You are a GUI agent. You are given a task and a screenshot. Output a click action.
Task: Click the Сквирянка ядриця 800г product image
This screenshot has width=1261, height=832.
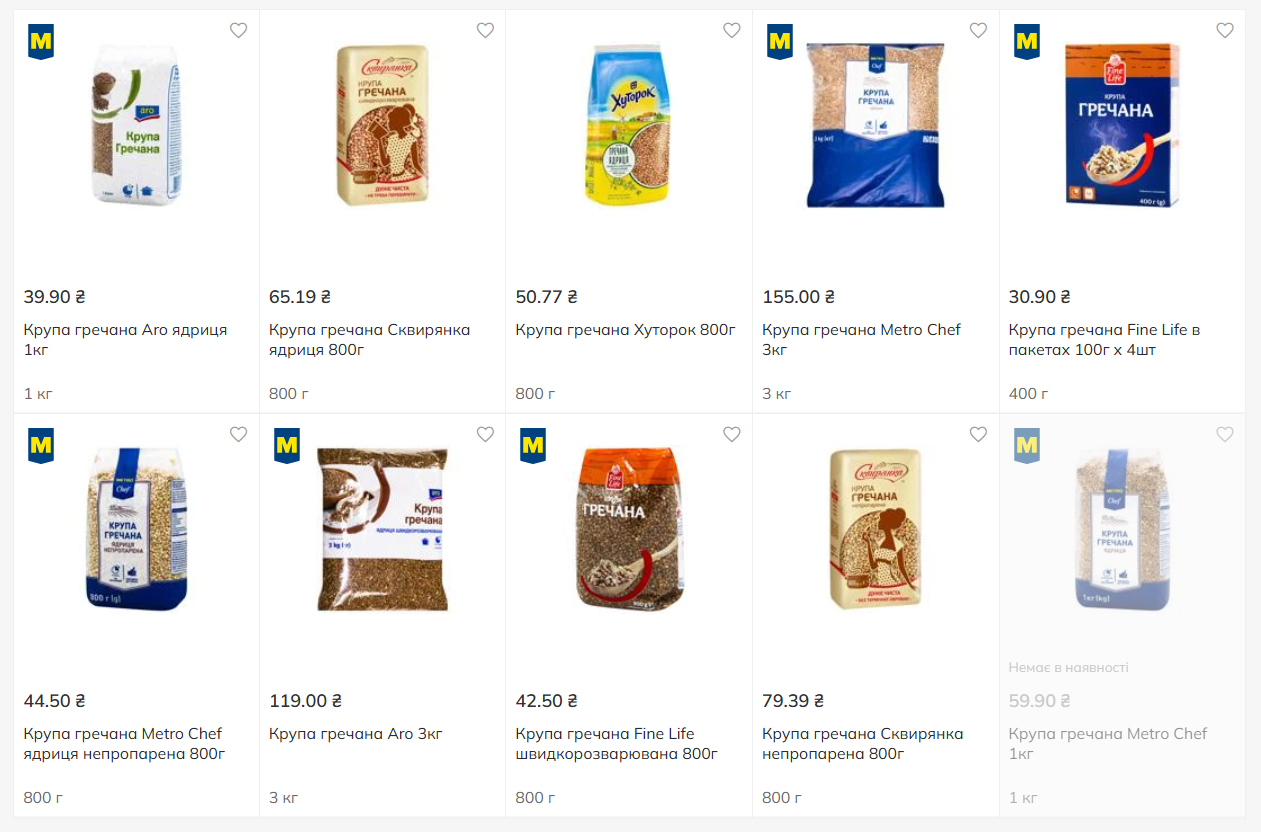382,125
